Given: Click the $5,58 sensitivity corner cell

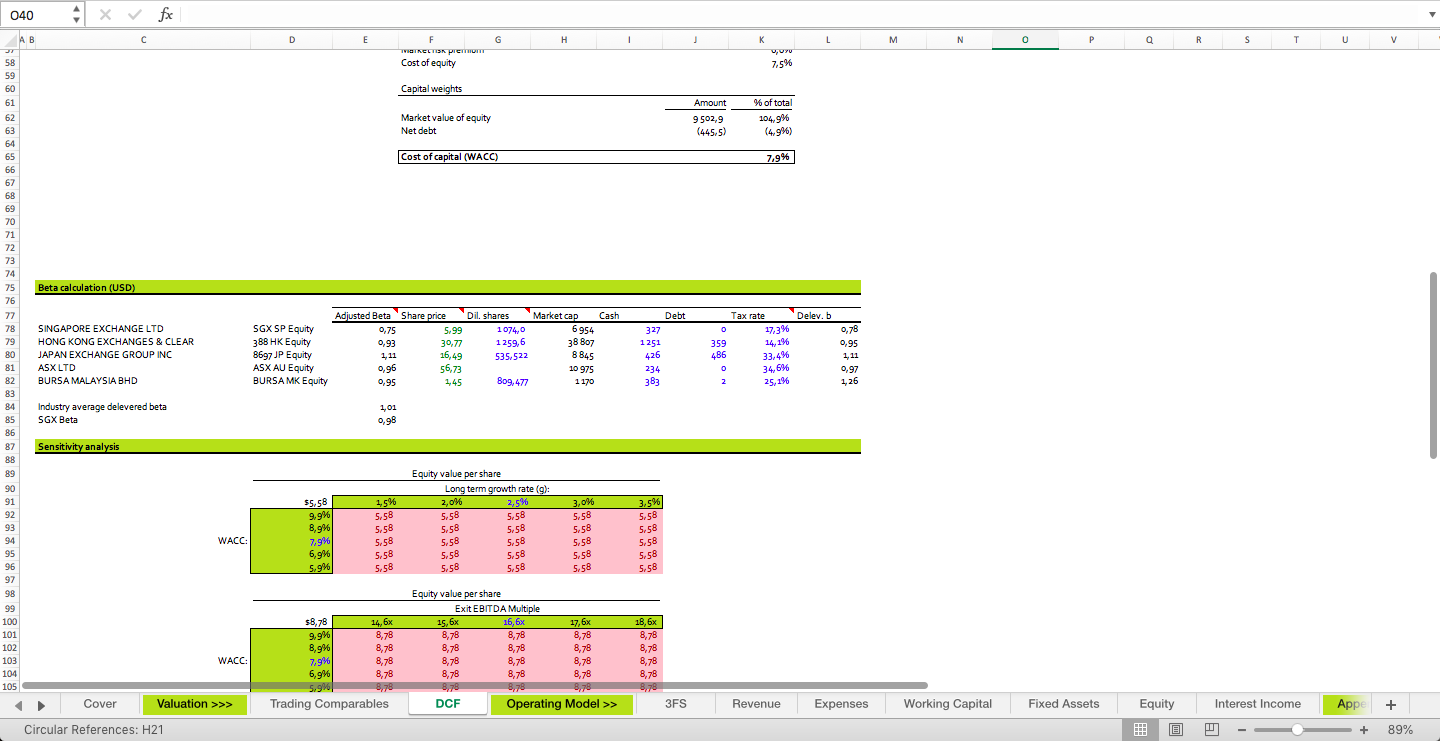Looking at the screenshot, I should click(x=315, y=502).
